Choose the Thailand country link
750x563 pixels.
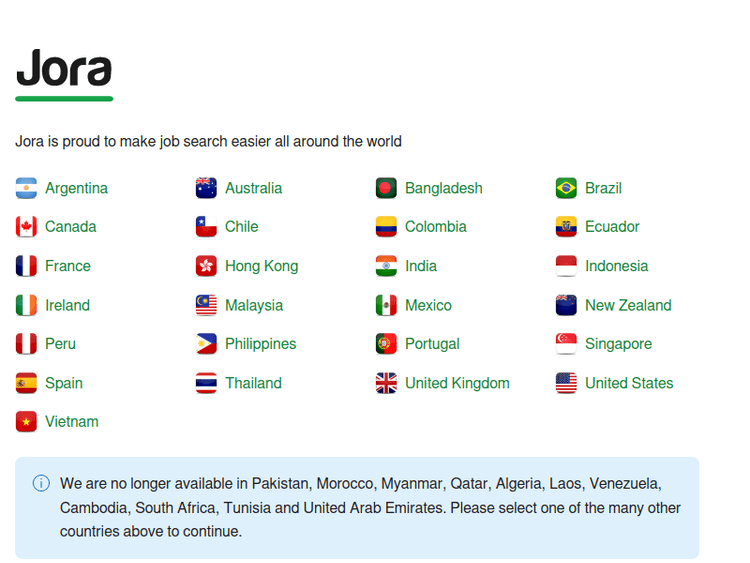(253, 383)
